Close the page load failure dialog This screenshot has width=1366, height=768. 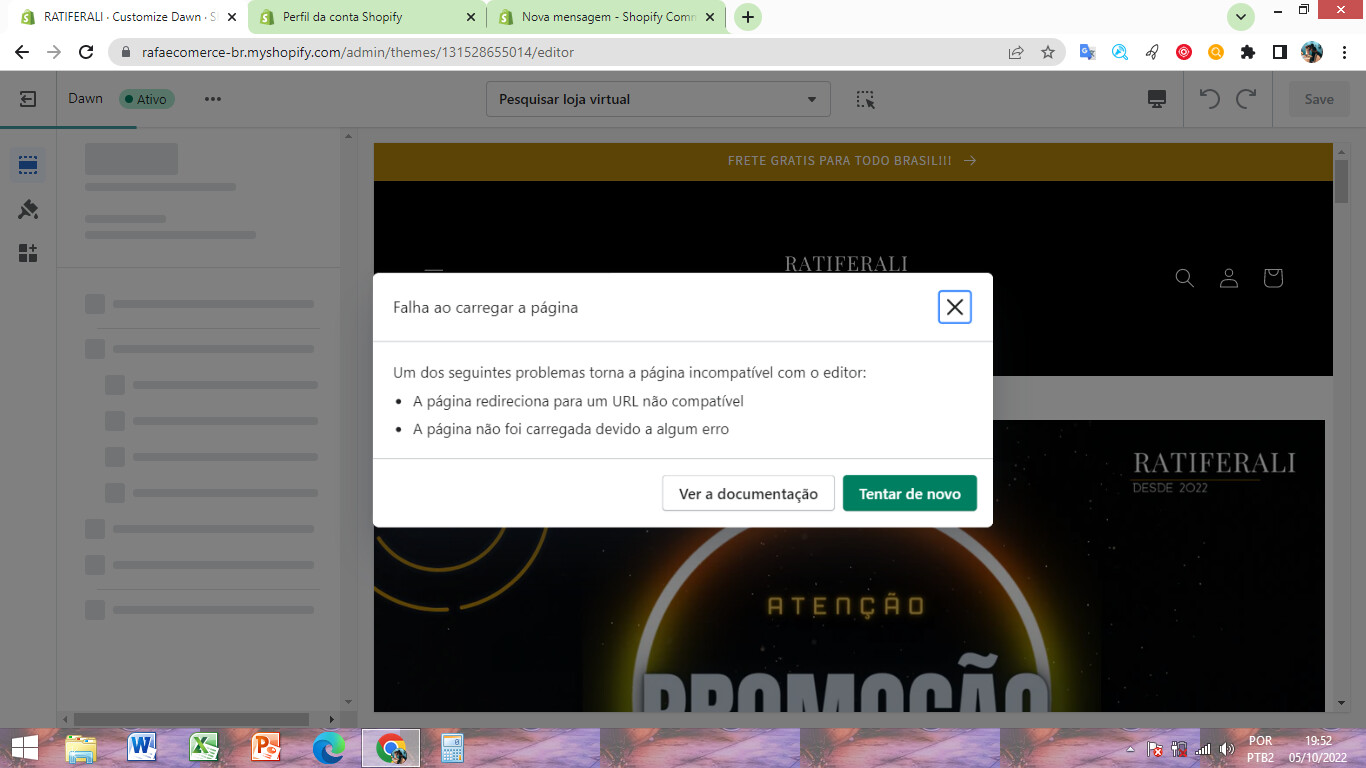(955, 307)
